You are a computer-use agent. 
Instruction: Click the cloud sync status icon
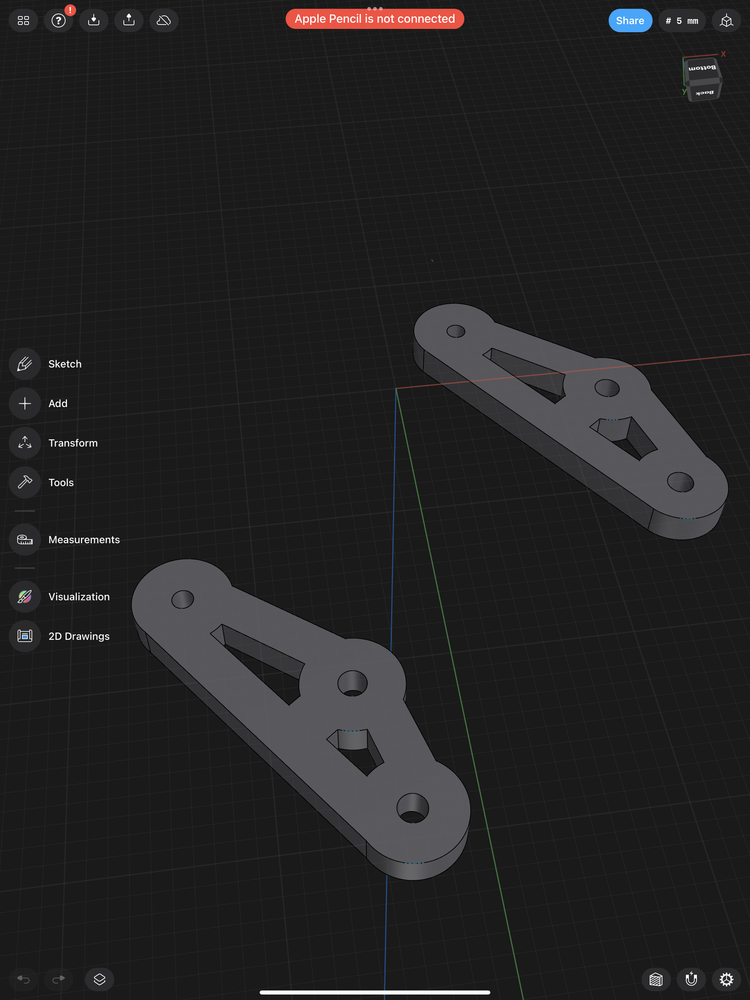point(163,20)
